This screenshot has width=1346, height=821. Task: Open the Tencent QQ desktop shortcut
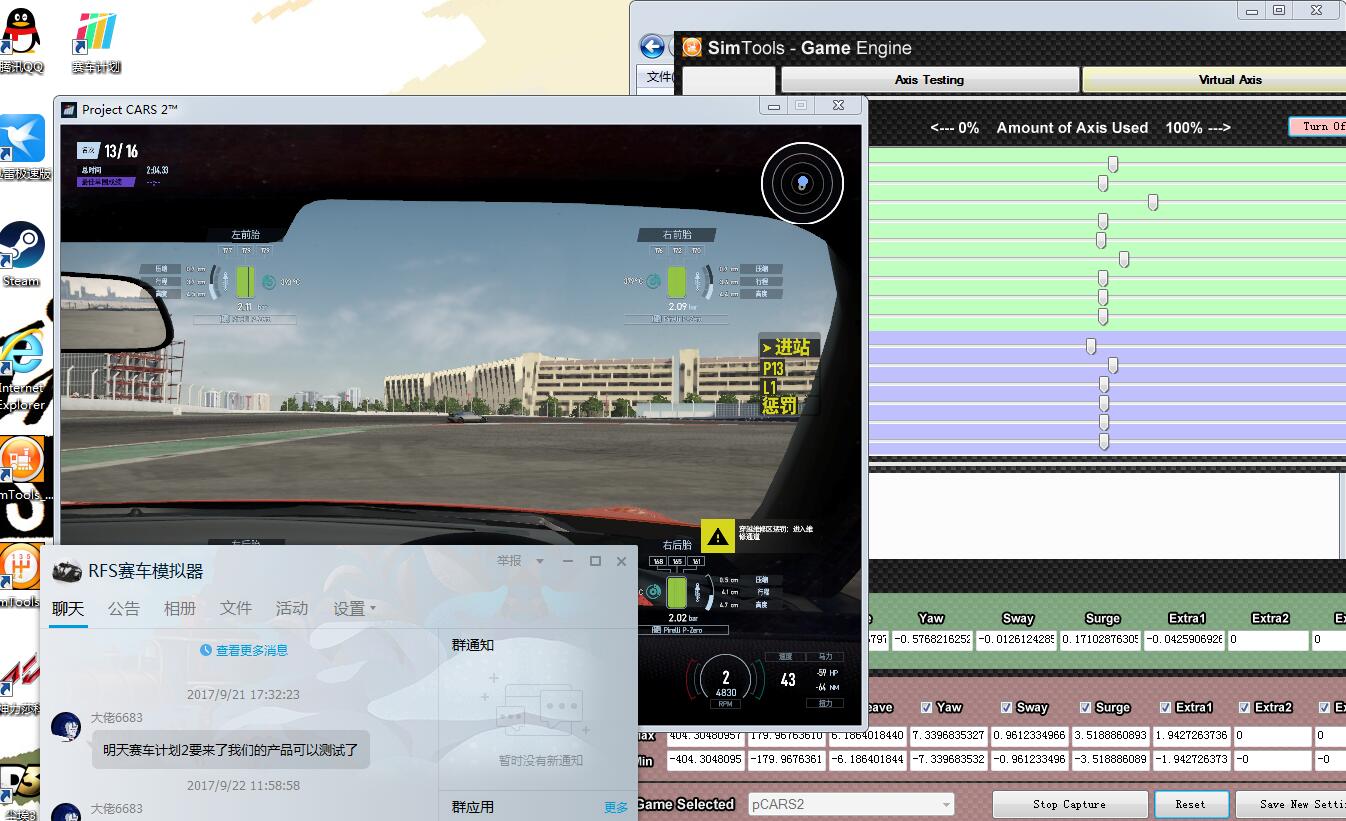[20, 40]
